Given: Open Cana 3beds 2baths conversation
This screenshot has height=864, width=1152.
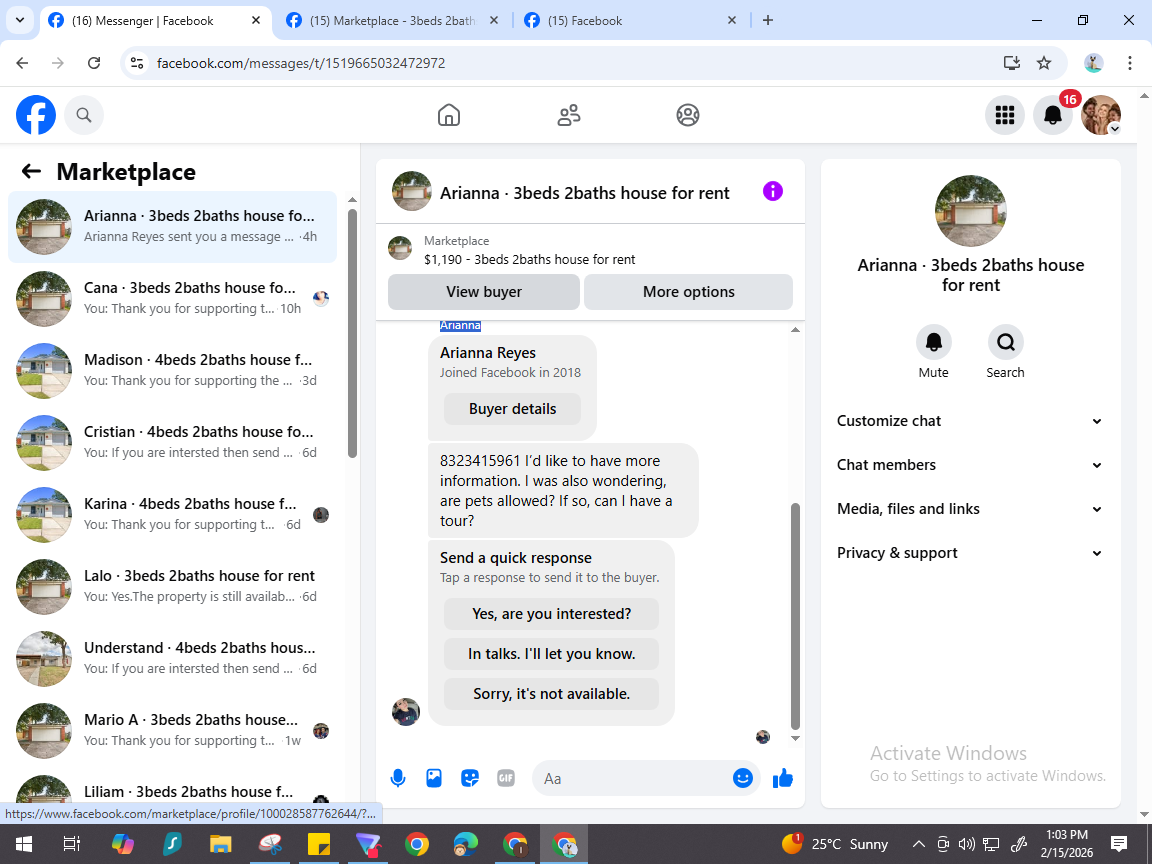Looking at the screenshot, I should tap(173, 298).
